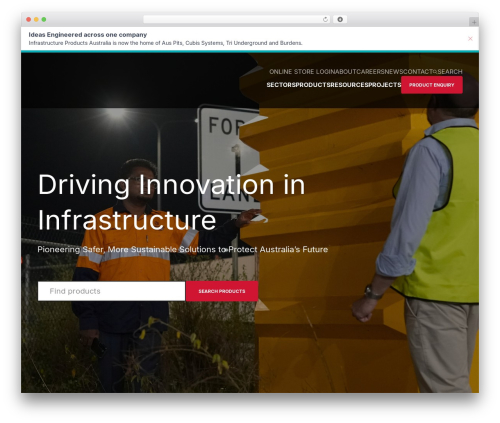Click the macOS yellow minimize dot
The width and height of the screenshot is (500, 423).
click(36, 19)
